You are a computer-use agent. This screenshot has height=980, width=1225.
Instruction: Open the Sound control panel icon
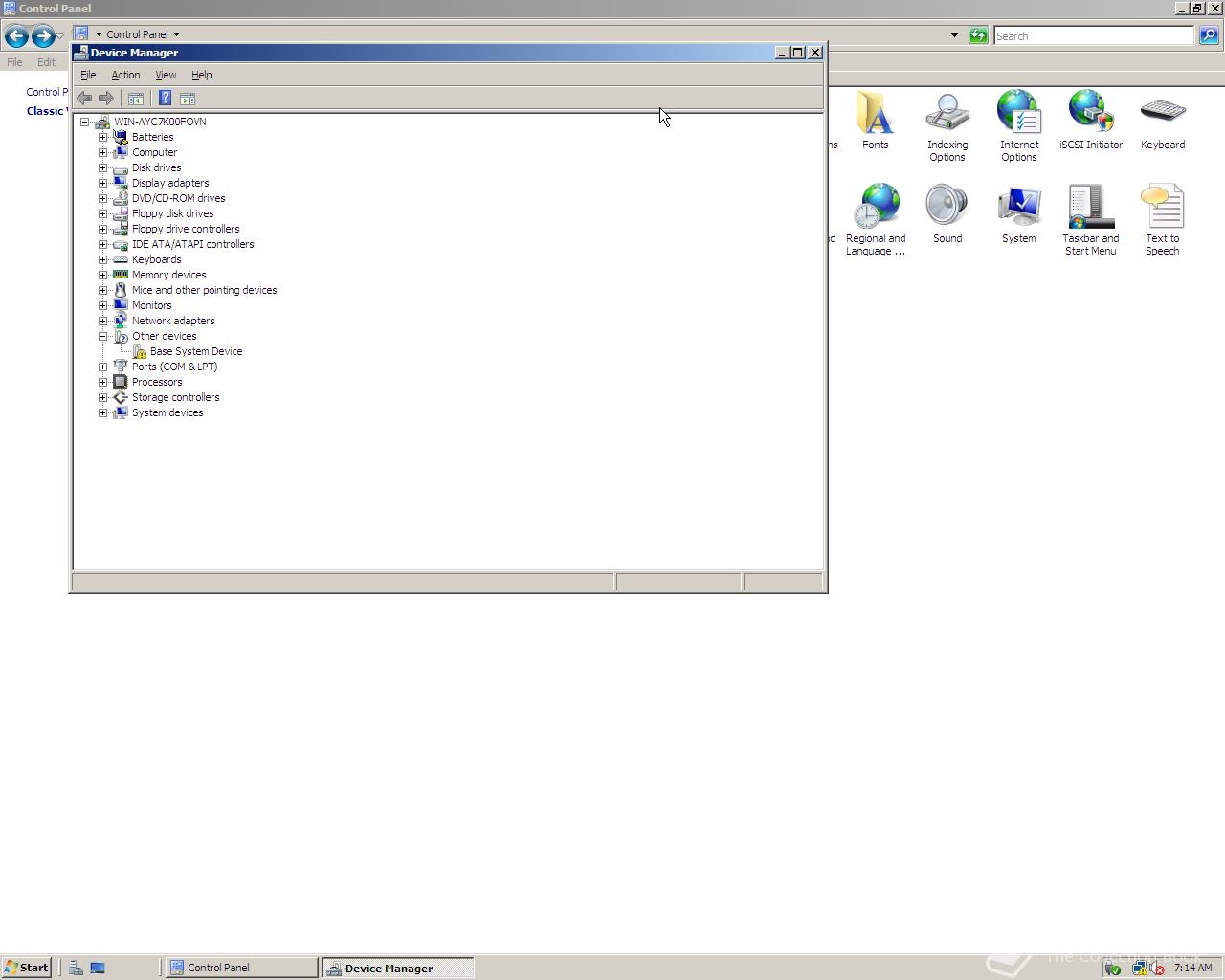947,214
